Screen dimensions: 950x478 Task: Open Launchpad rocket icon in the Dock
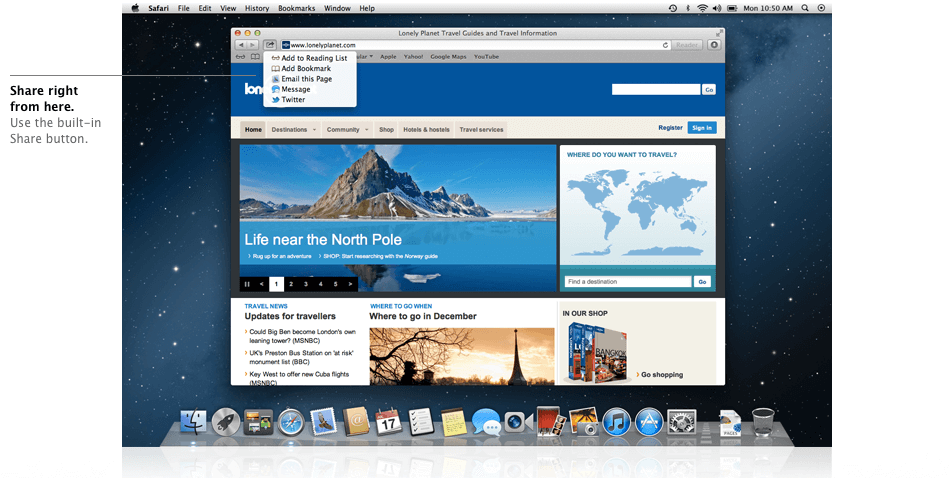[x=225, y=422]
